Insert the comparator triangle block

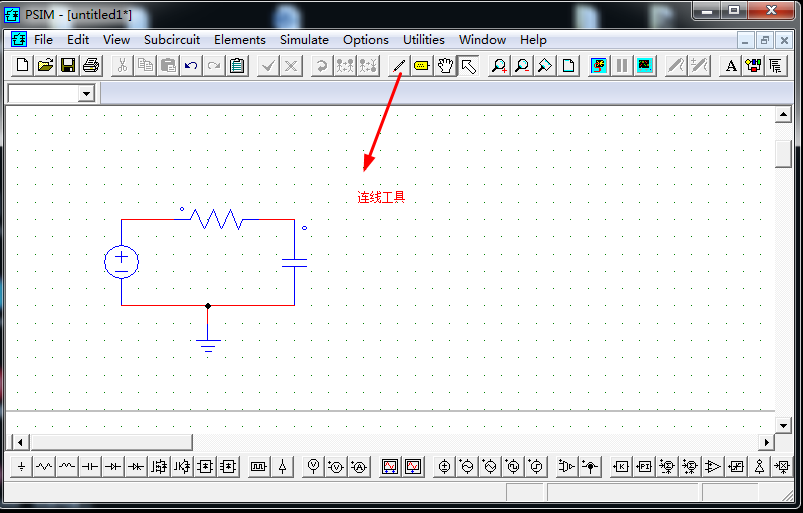(x=713, y=466)
